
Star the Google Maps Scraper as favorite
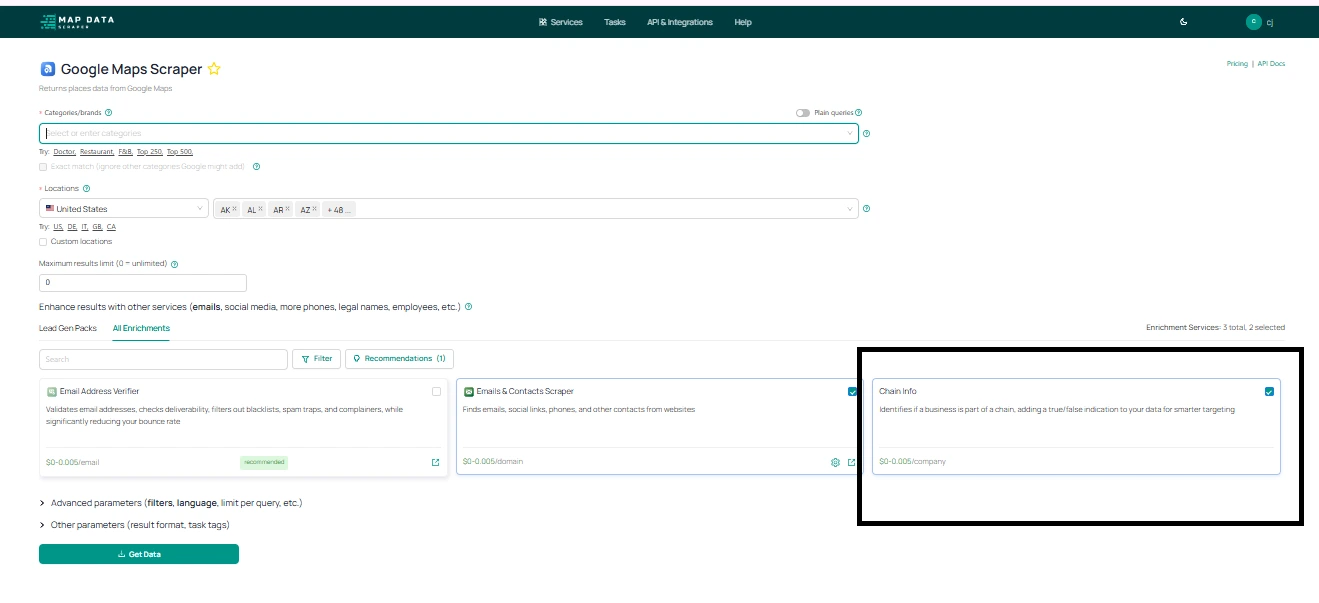(214, 69)
